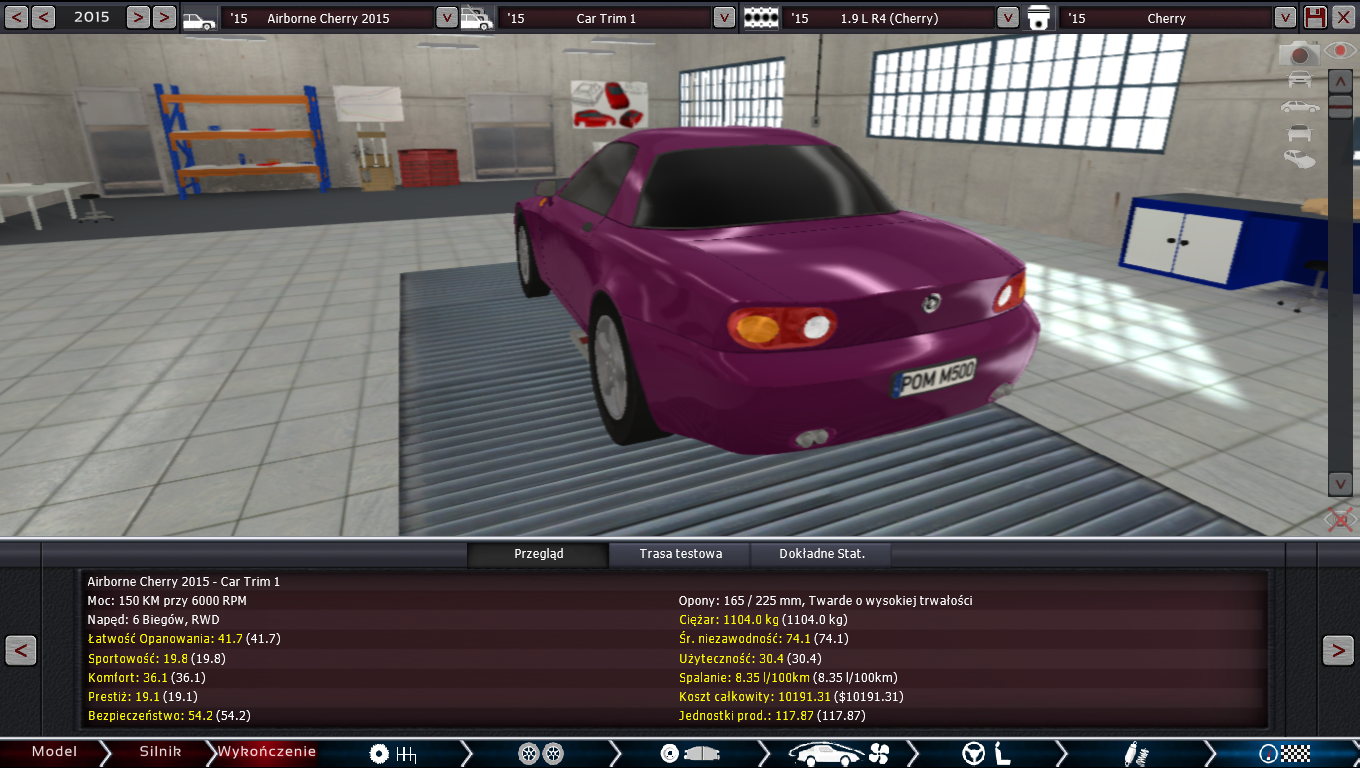Switch to side view car icon
The image size is (1360, 768).
click(x=1299, y=106)
